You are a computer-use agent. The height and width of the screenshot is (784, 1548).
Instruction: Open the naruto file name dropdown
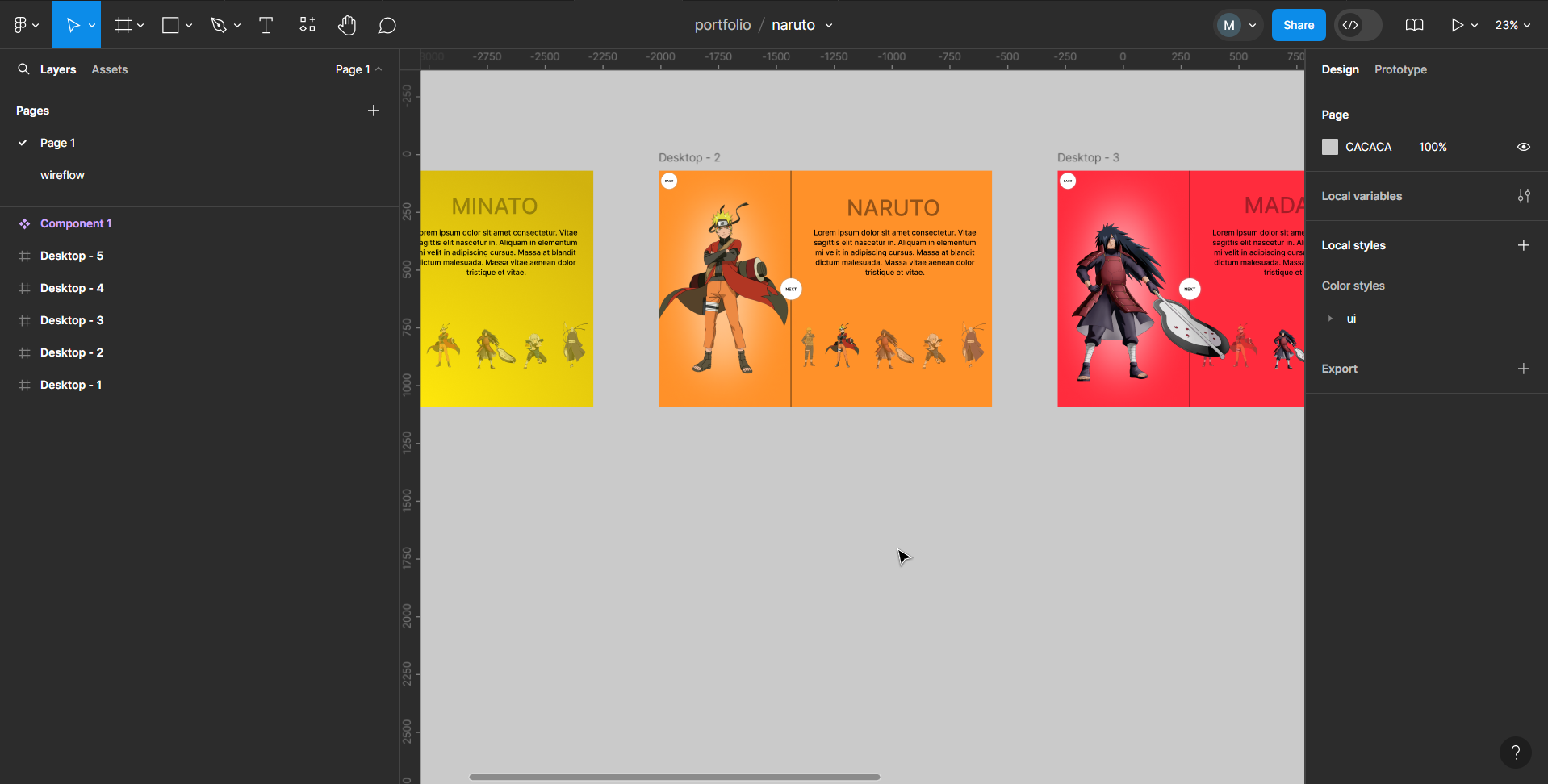click(829, 25)
